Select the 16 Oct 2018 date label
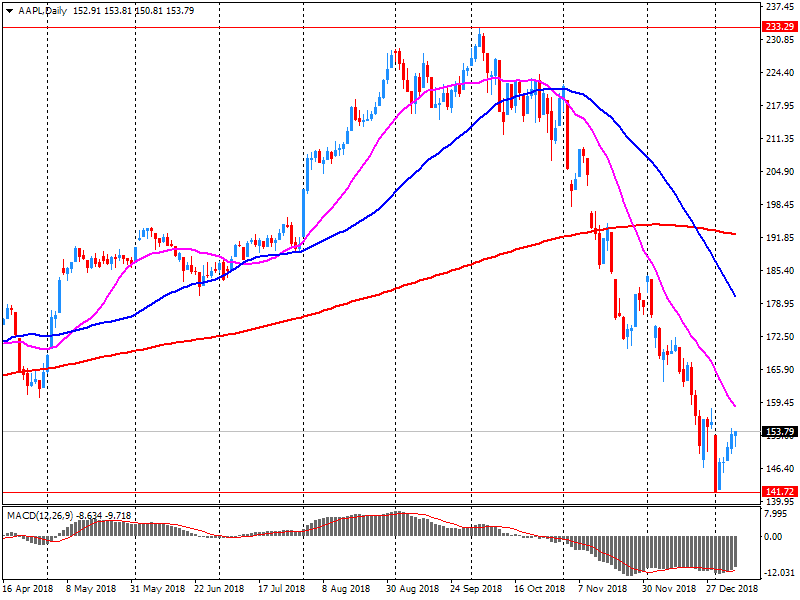800x600 pixels. [x=540, y=589]
